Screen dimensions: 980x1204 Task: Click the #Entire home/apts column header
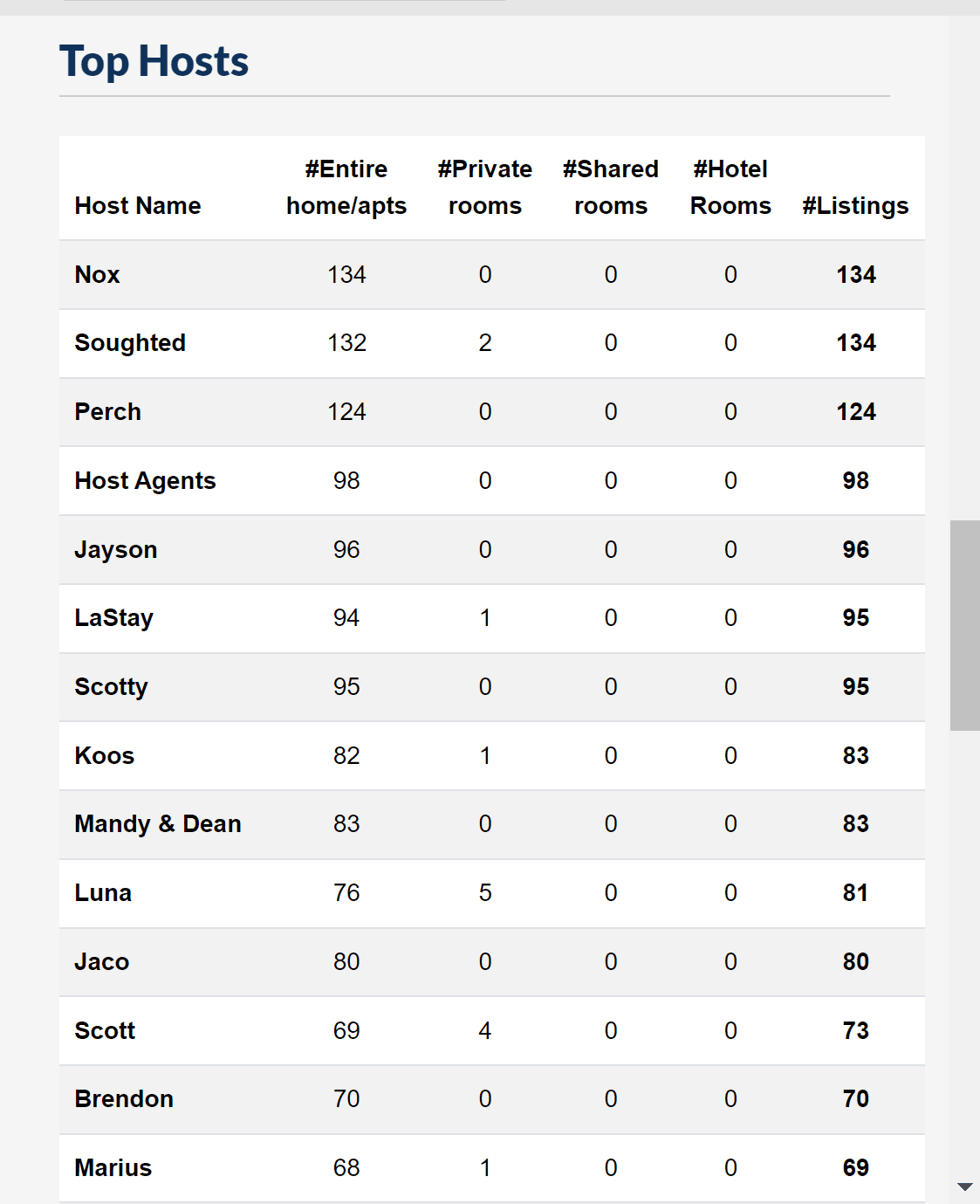[346, 188]
